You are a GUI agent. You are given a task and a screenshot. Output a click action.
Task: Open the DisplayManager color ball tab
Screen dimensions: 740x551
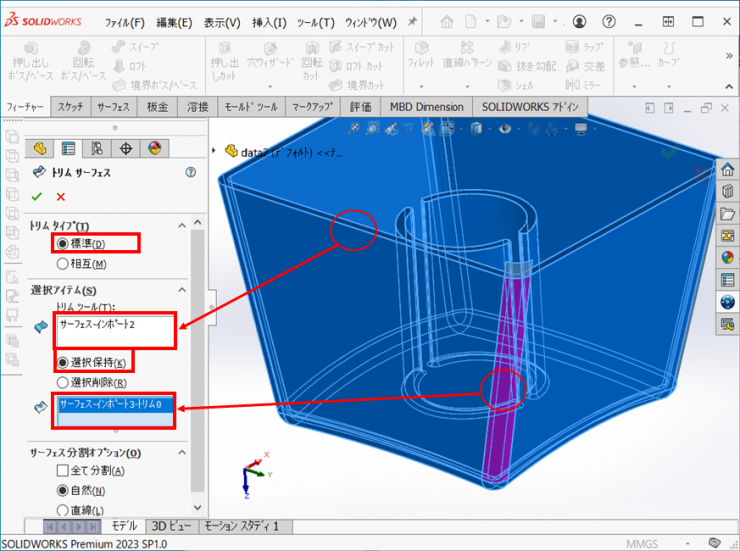tap(154, 149)
